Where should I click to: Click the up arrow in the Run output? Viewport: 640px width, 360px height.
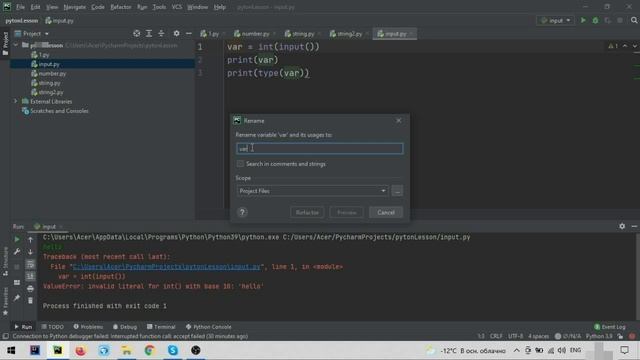(30, 240)
